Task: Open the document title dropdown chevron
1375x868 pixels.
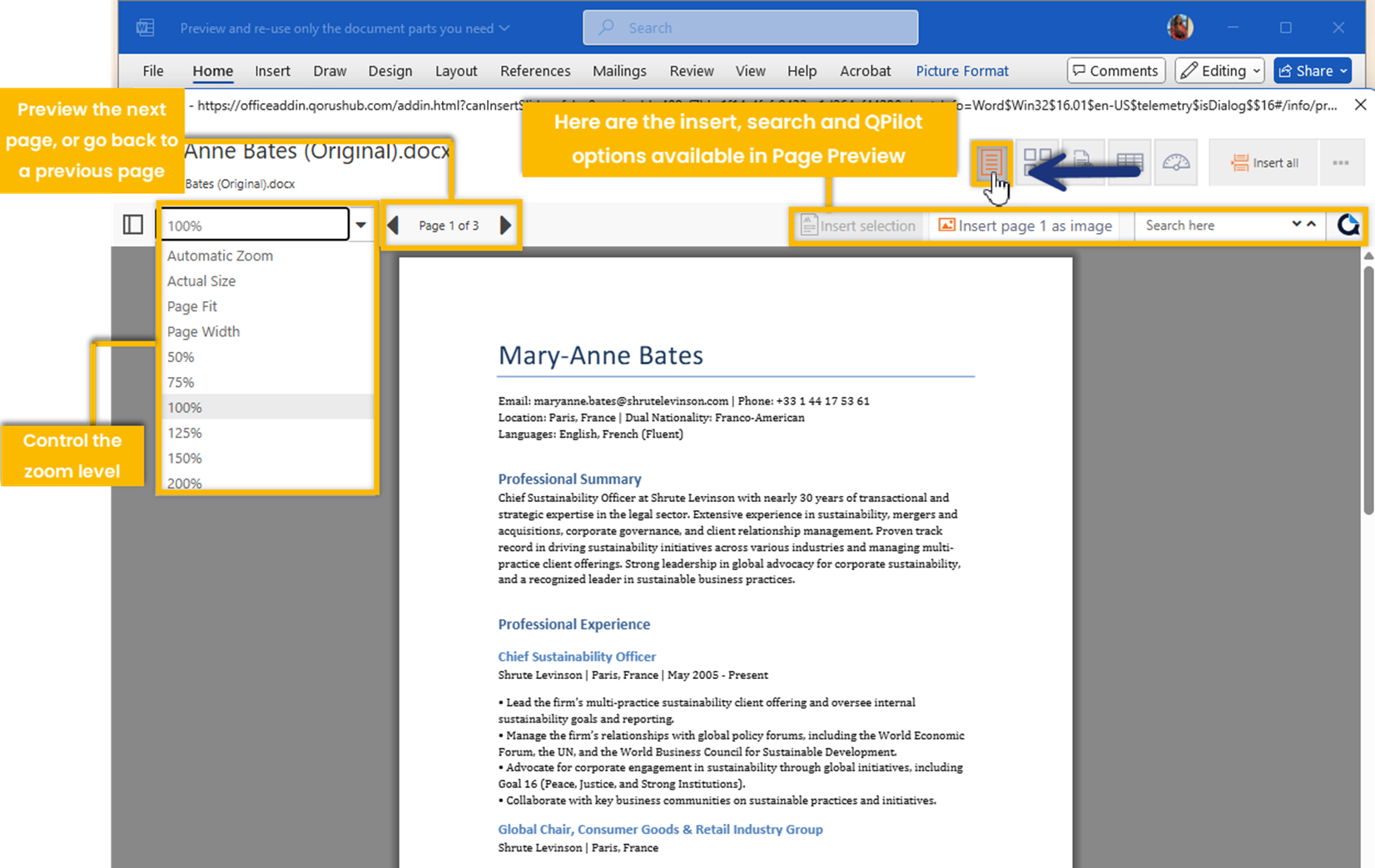Action: pyautogui.click(x=504, y=28)
